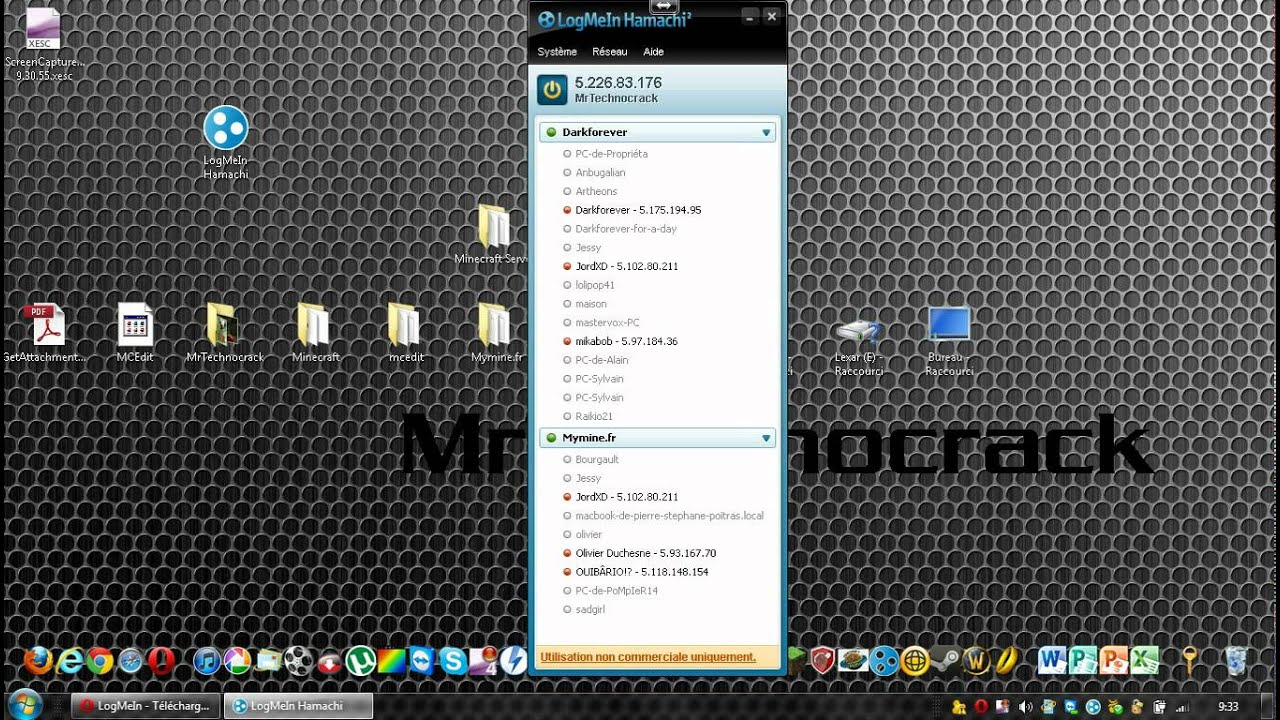Image resolution: width=1280 pixels, height=720 pixels.
Task: Open MrTechnocrack folder on desktop
Action: tap(225, 333)
